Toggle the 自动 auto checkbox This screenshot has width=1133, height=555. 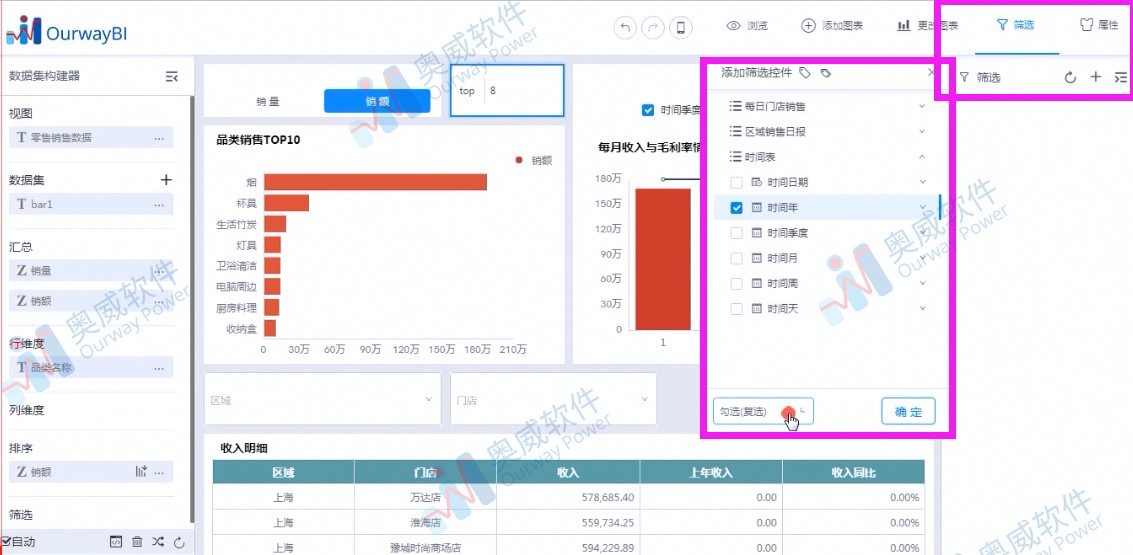click(6, 541)
